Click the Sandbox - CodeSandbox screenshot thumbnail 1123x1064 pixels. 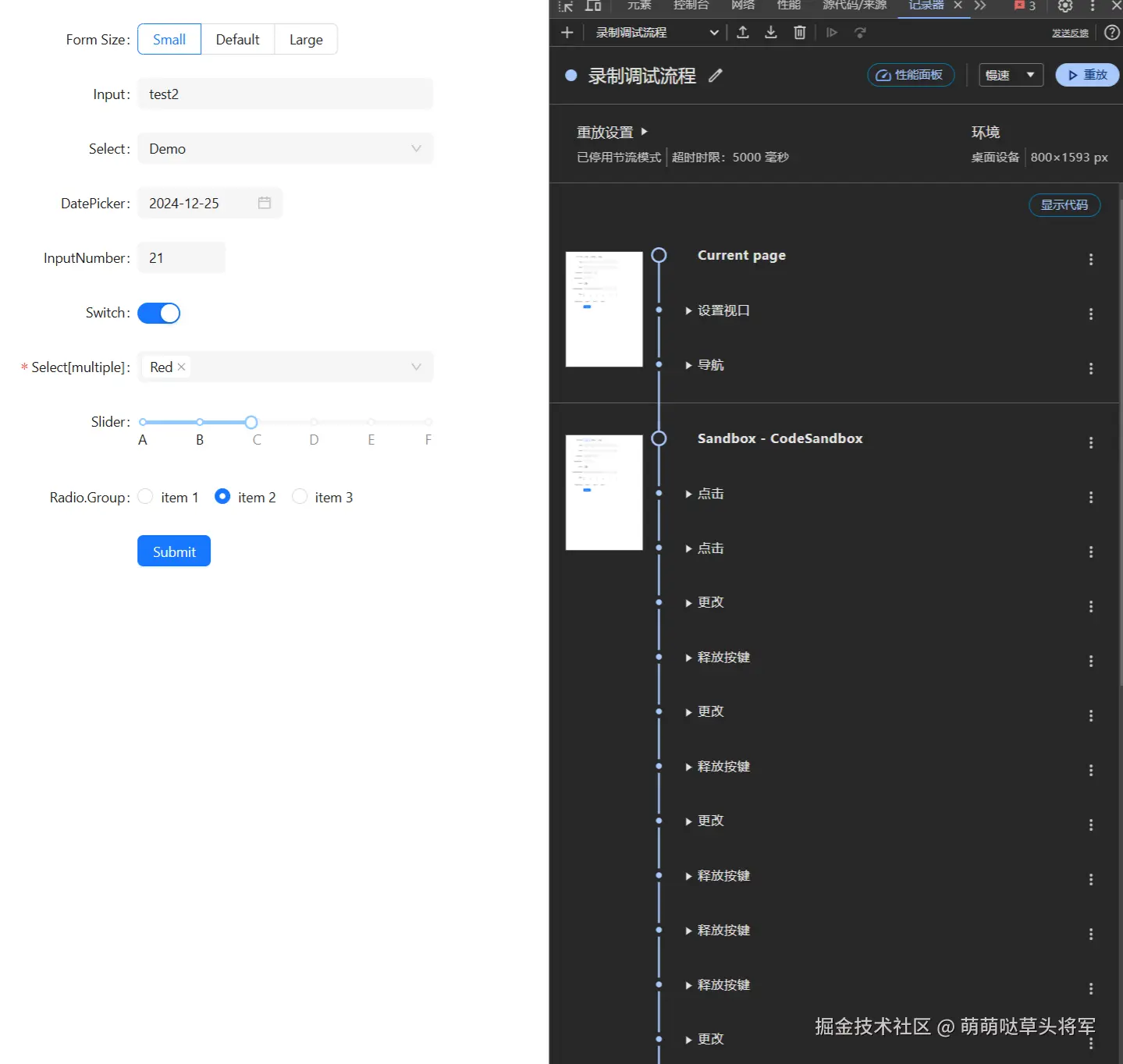[604, 492]
